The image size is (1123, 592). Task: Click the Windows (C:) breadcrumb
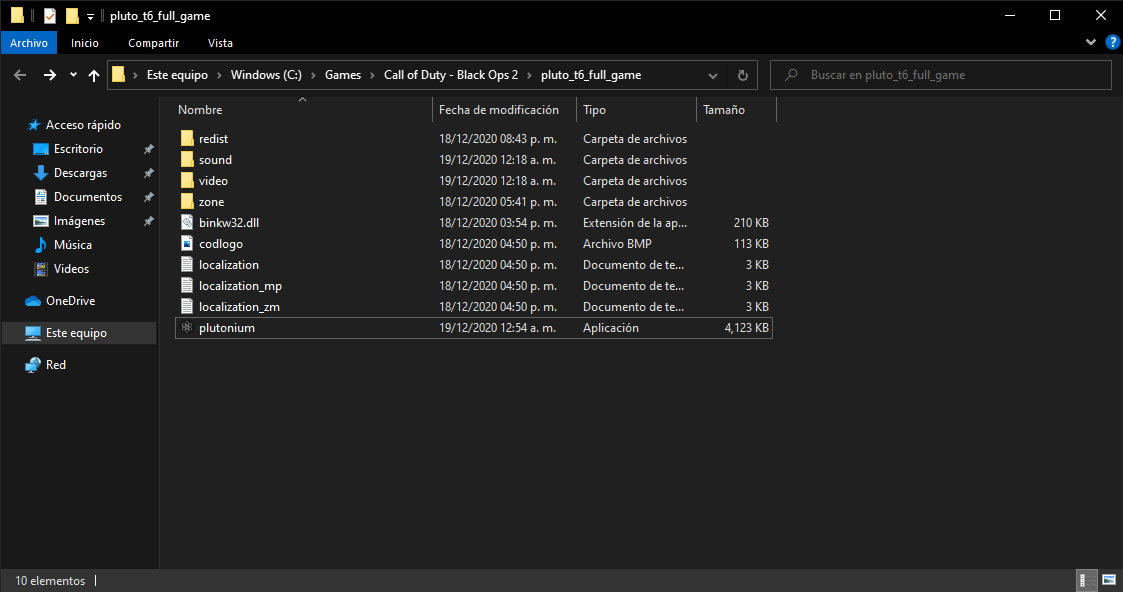[x=266, y=75]
